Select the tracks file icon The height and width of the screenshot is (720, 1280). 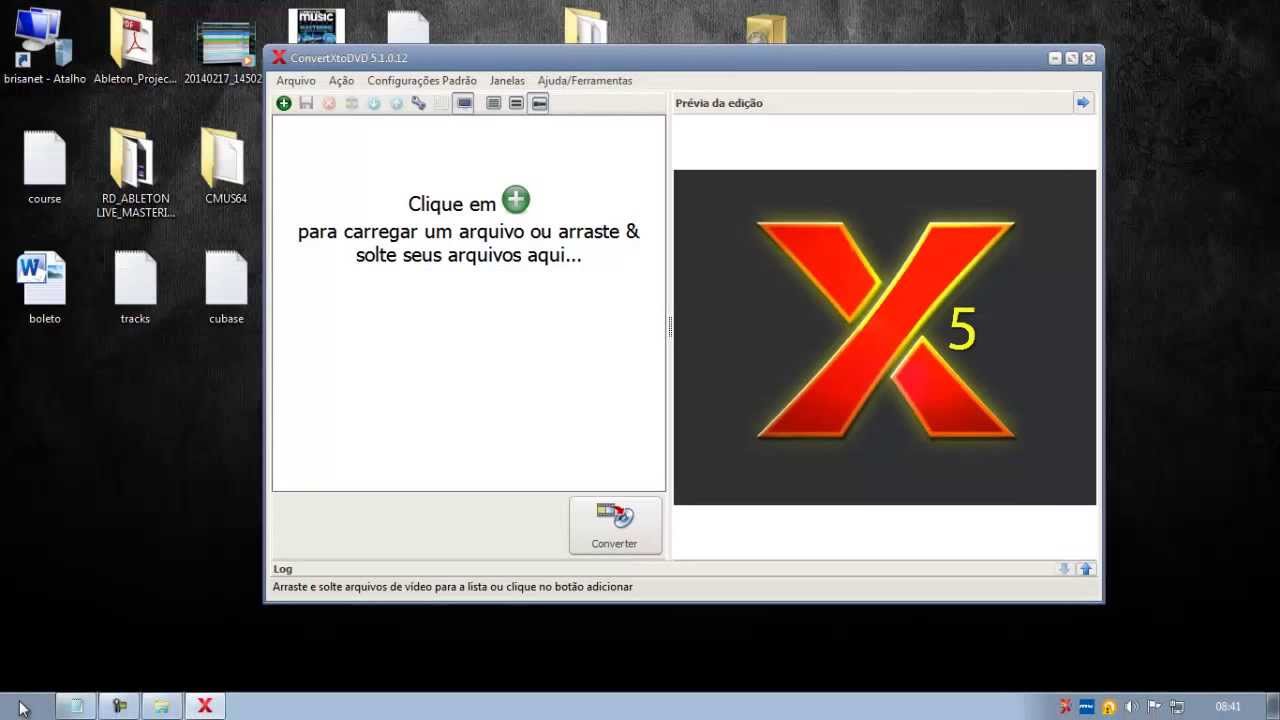click(135, 288)
